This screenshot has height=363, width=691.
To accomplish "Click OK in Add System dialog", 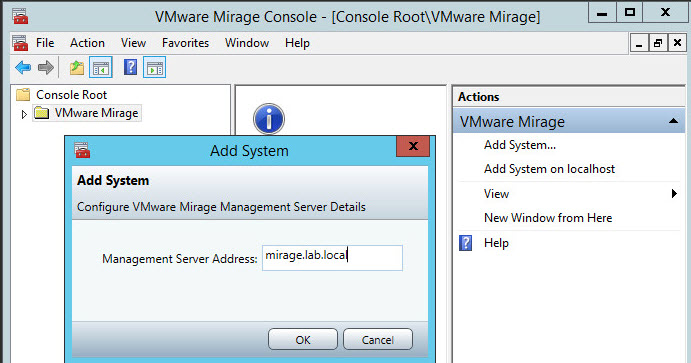I will point(303,340).
